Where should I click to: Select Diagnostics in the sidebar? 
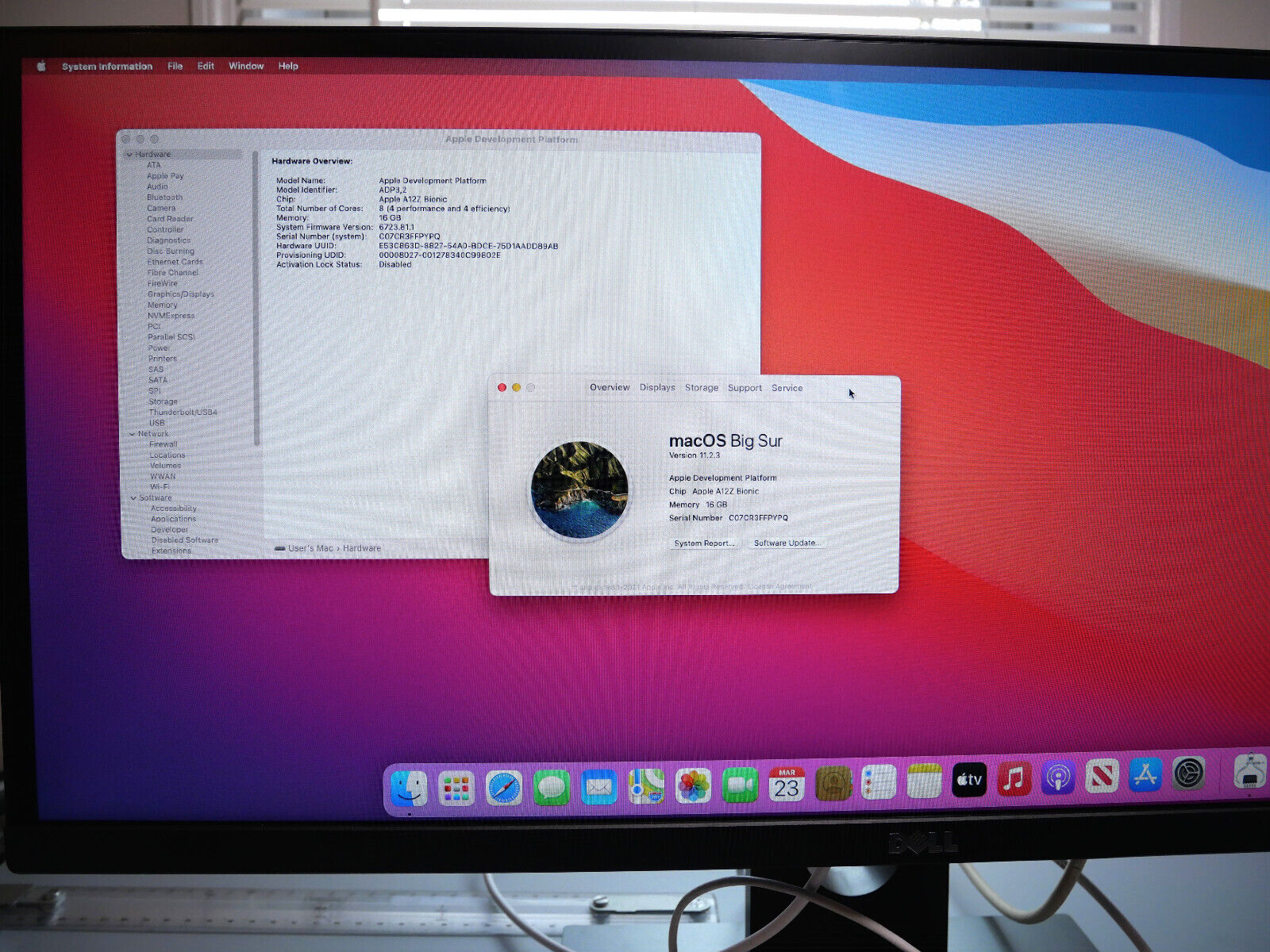coord(168,240)
